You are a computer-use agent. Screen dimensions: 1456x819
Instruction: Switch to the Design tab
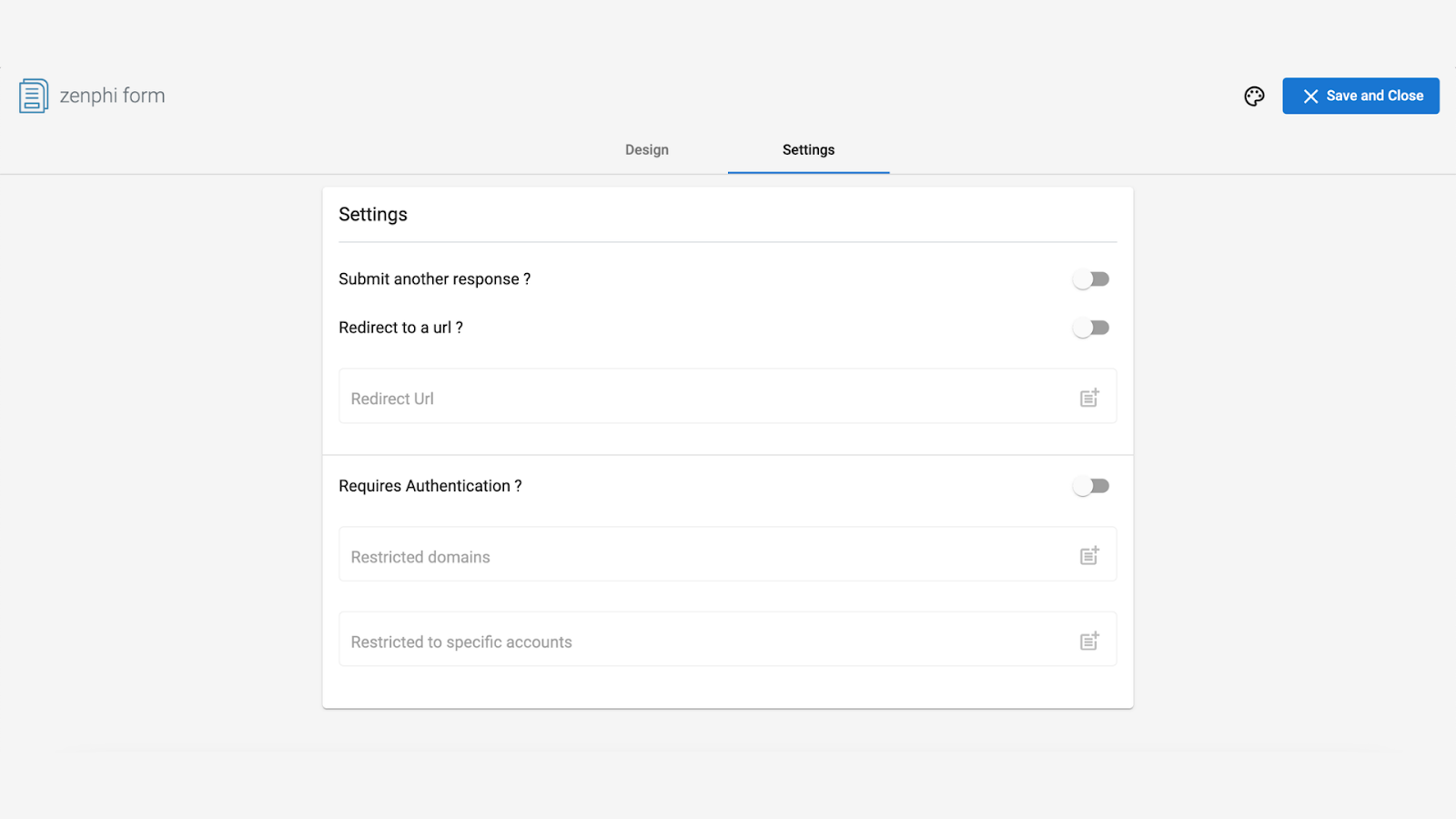pyautogui.click(x=647, y=150)
